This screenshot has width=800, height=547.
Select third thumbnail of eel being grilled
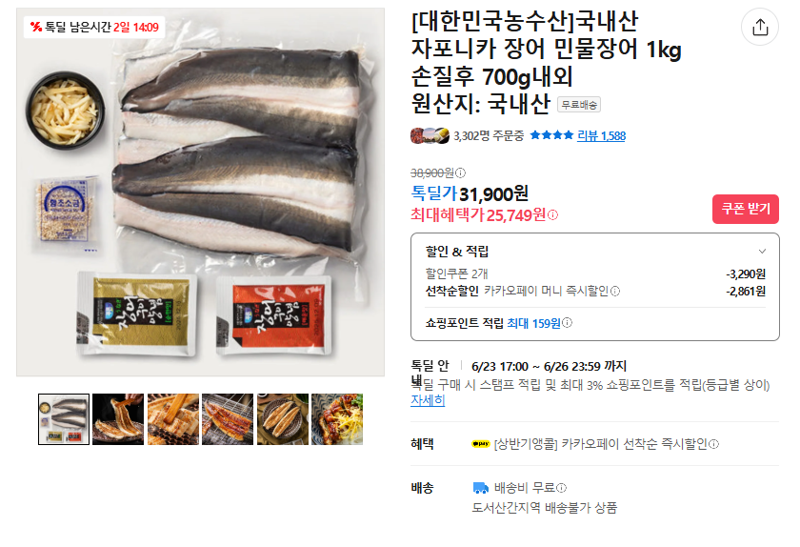173,419
